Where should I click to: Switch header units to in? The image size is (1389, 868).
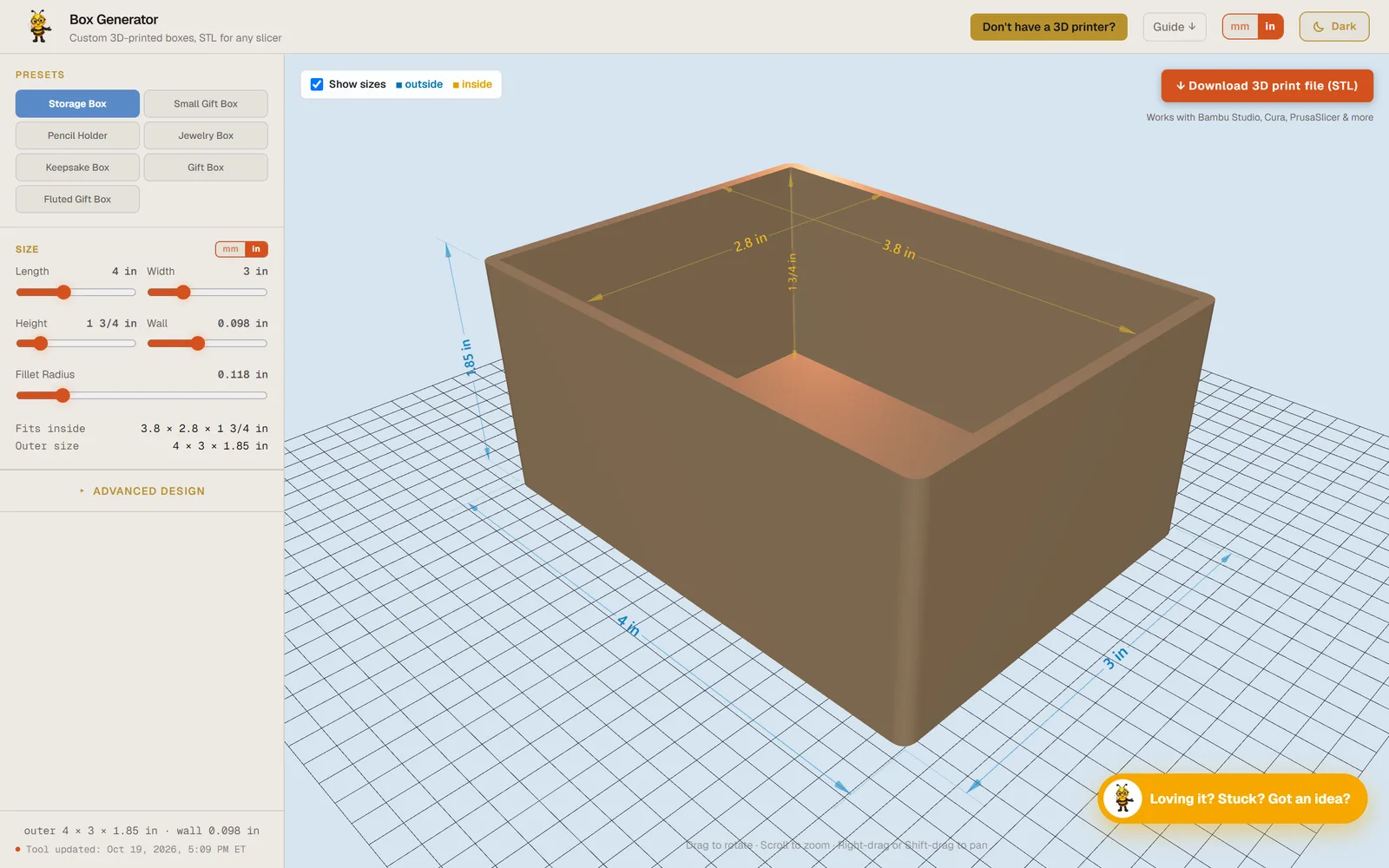pos(1270,27)
